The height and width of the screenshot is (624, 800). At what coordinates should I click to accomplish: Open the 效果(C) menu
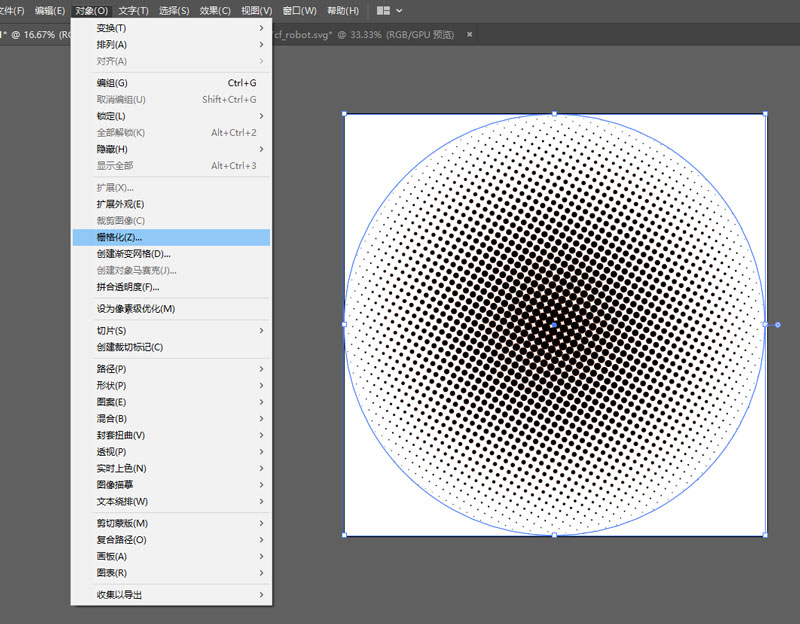[215, 11]
